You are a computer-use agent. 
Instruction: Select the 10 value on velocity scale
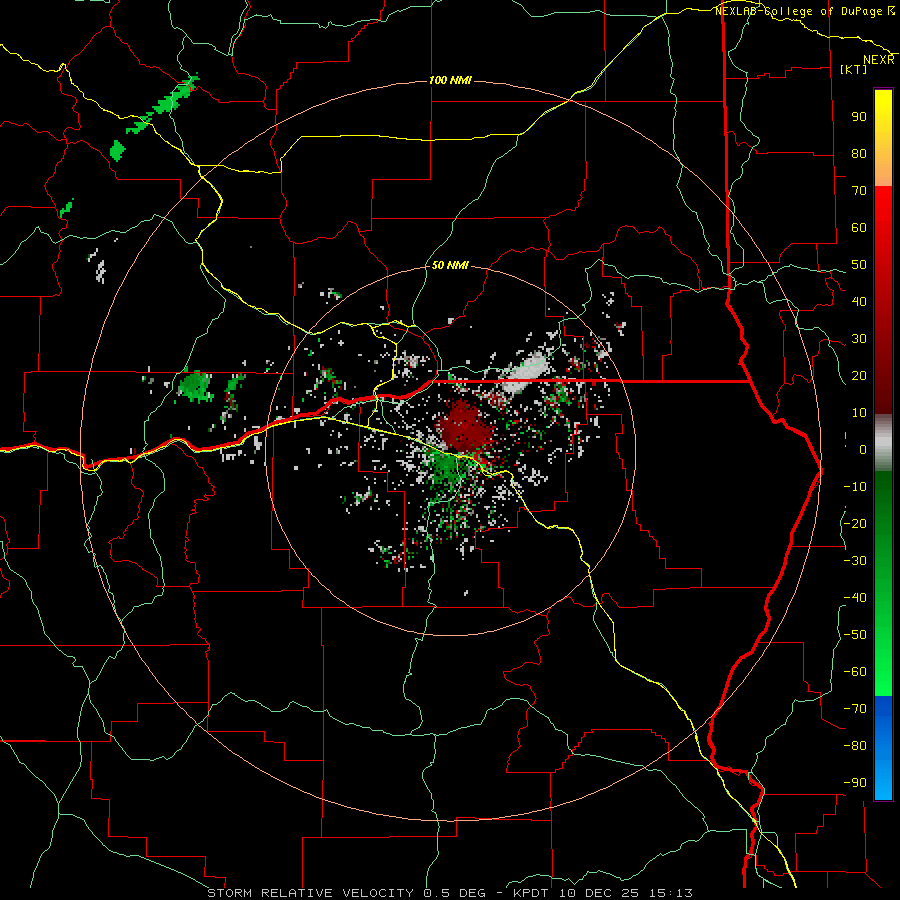pyautogui.click(x=859, y=413)
